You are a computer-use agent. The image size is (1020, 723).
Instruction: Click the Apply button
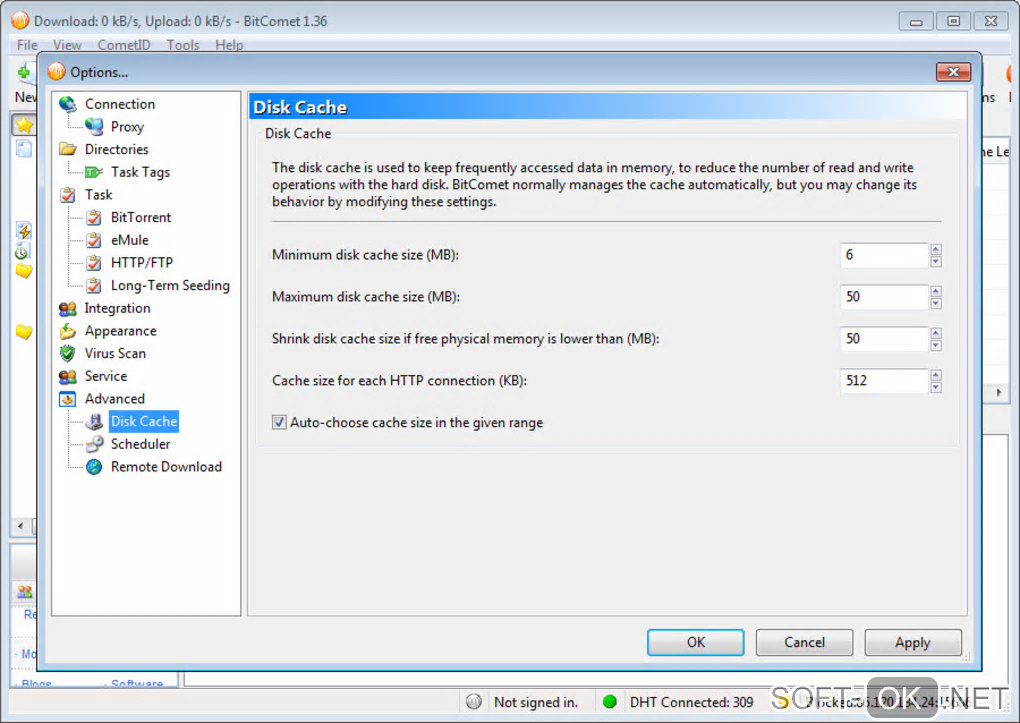[913, 642]
